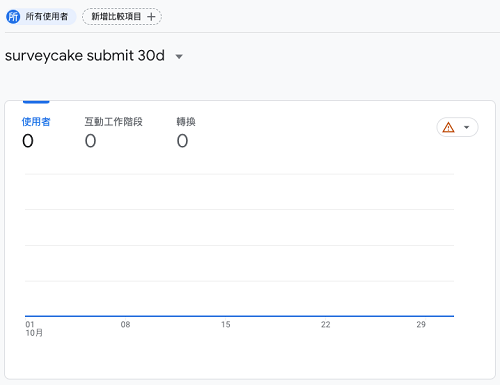
Task: Click the 所有使用者 segment chip
Action: (41, 16)
